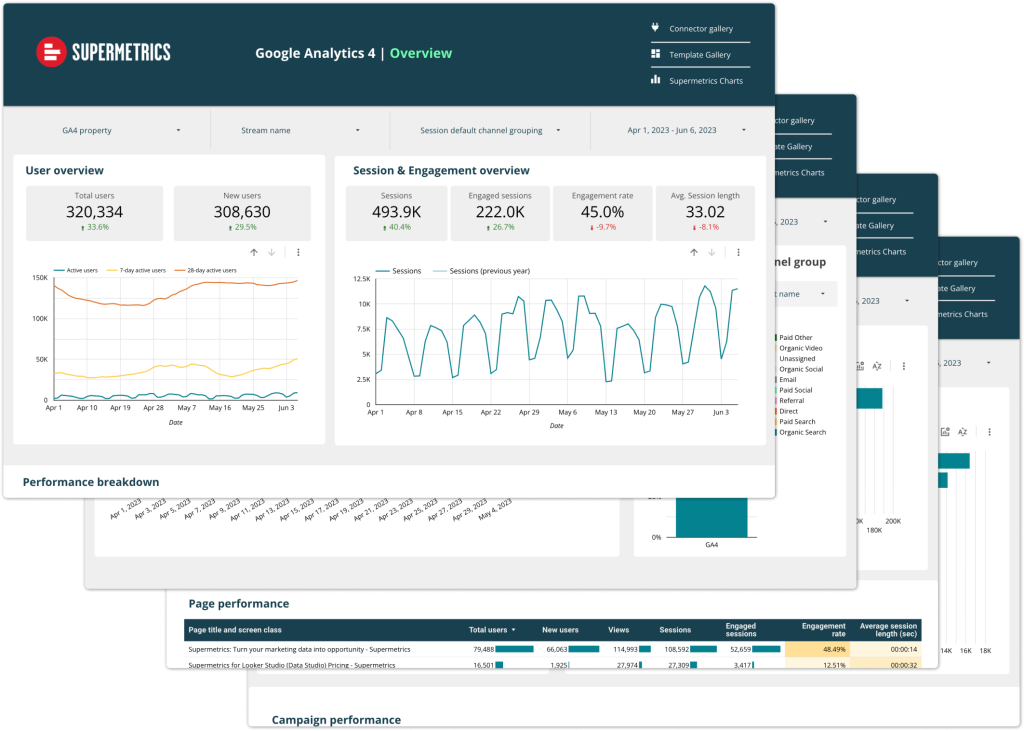Open date range dropdown in Campaign performance window
Image resolution: width=1024 pixels, height=731 pixels.
click(965, 363)
